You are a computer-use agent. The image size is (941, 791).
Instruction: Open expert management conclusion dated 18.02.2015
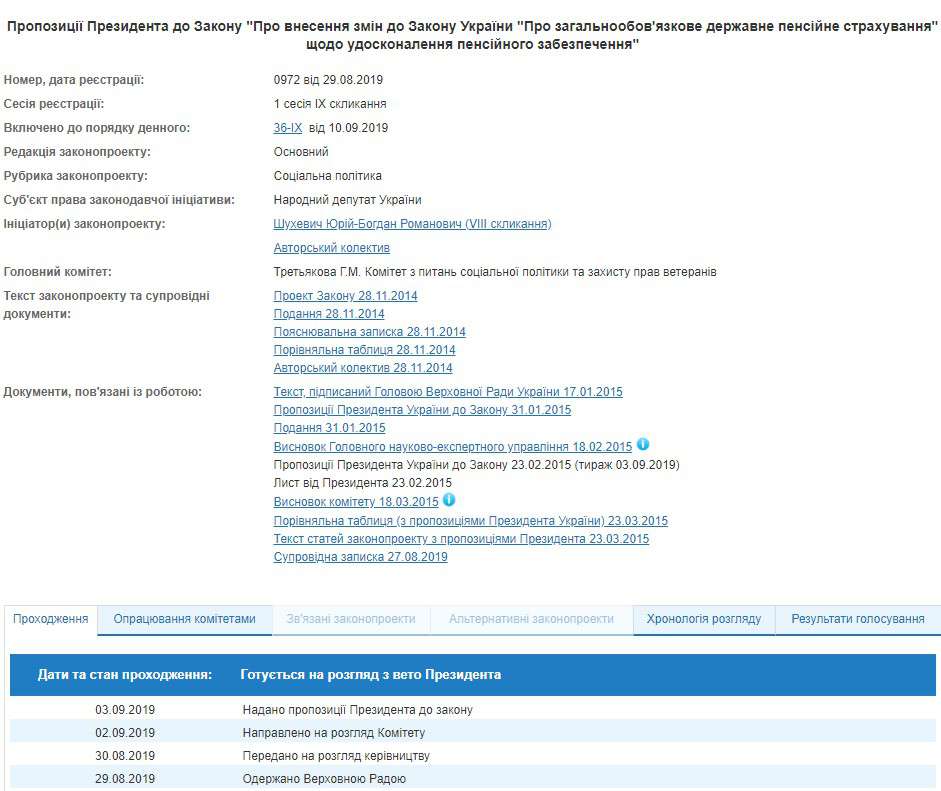click(449, 446)
